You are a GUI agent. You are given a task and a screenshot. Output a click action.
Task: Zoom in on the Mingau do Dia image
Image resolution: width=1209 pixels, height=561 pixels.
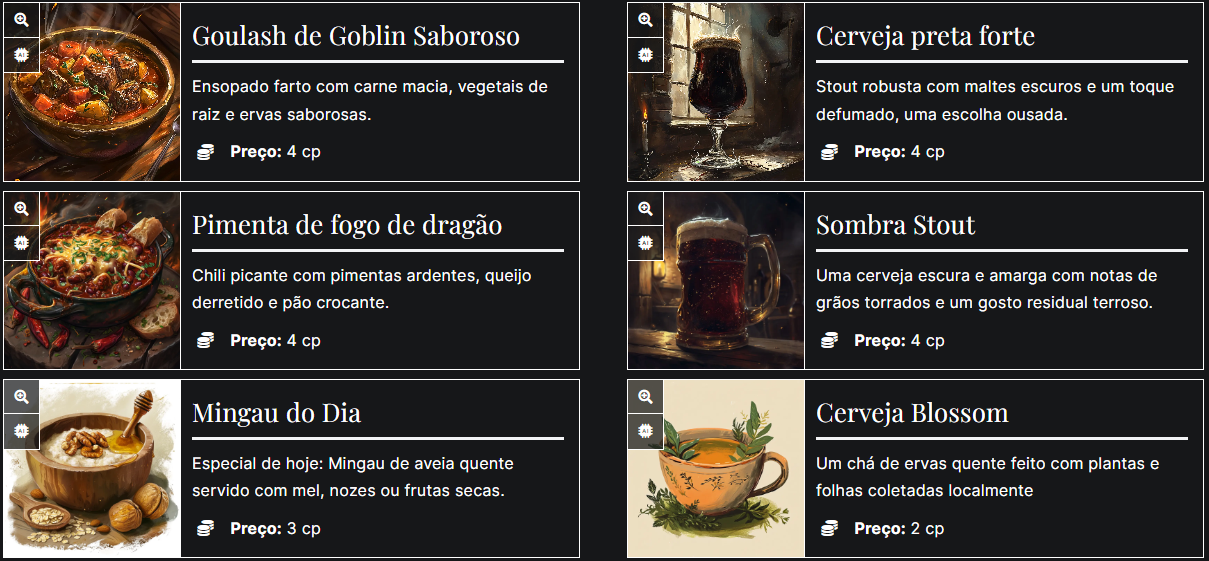(x=21, y=397)
